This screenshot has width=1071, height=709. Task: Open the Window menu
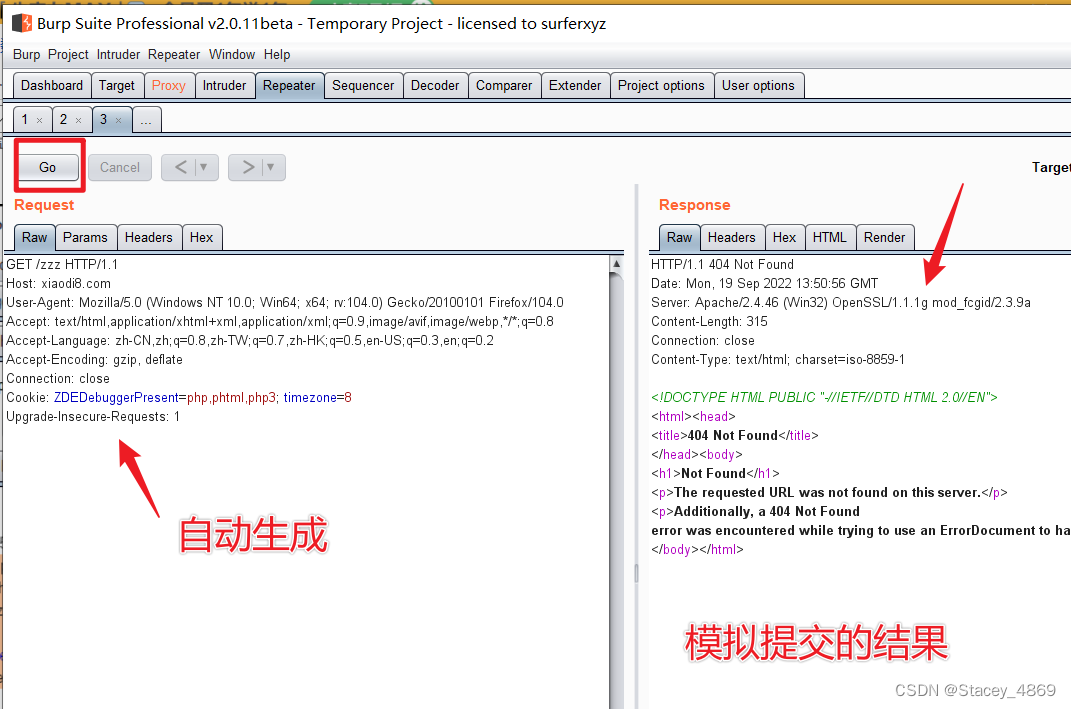[232, 55]
